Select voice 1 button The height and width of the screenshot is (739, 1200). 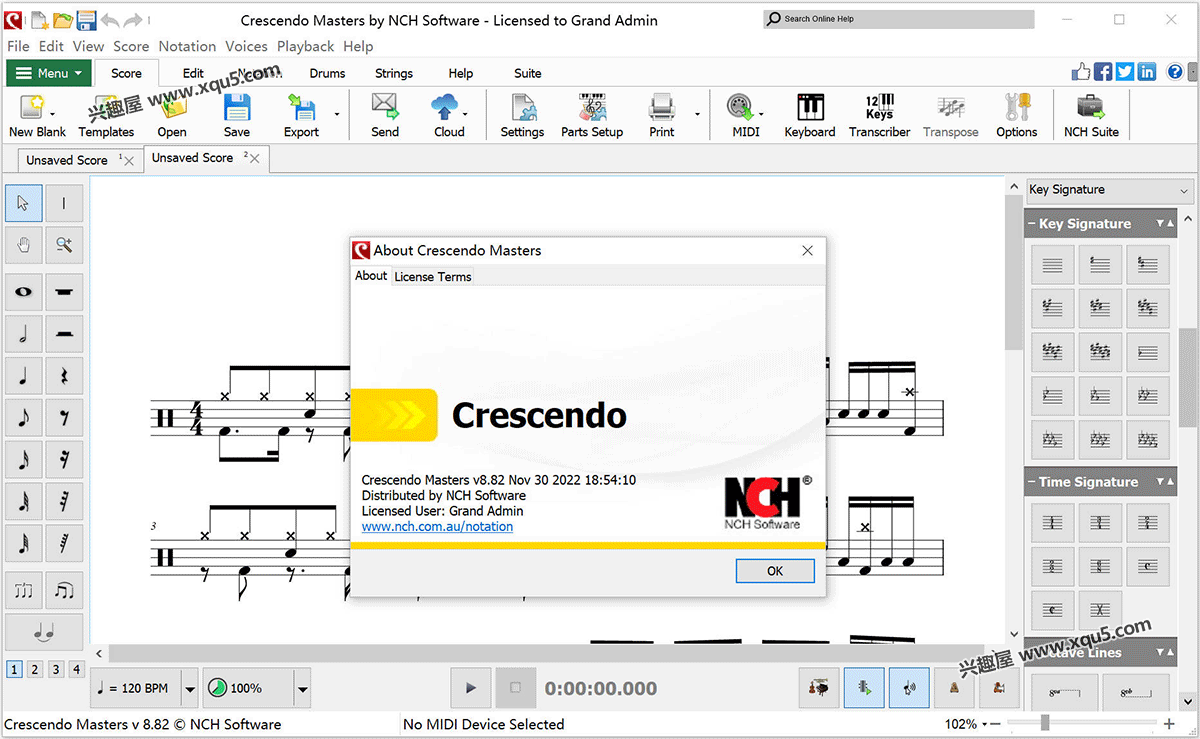pos(14,669)
